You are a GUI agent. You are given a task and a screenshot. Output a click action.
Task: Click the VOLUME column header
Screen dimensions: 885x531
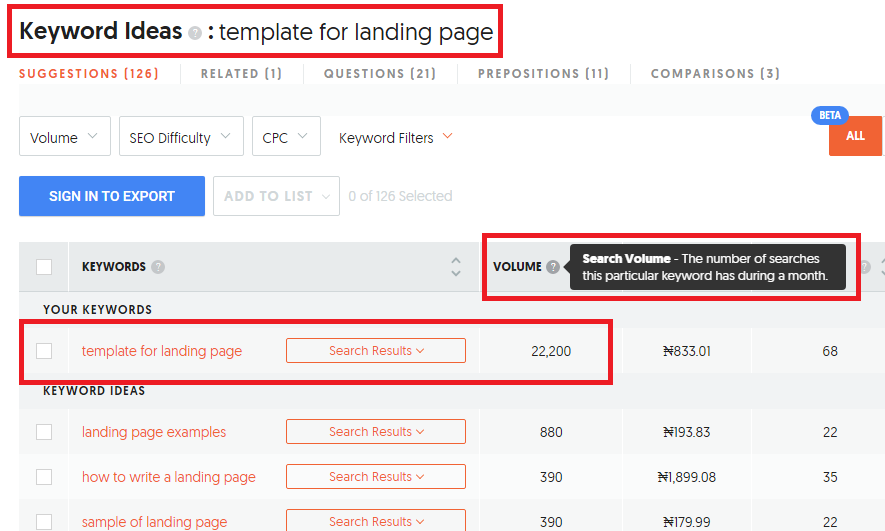click(518, 267)
